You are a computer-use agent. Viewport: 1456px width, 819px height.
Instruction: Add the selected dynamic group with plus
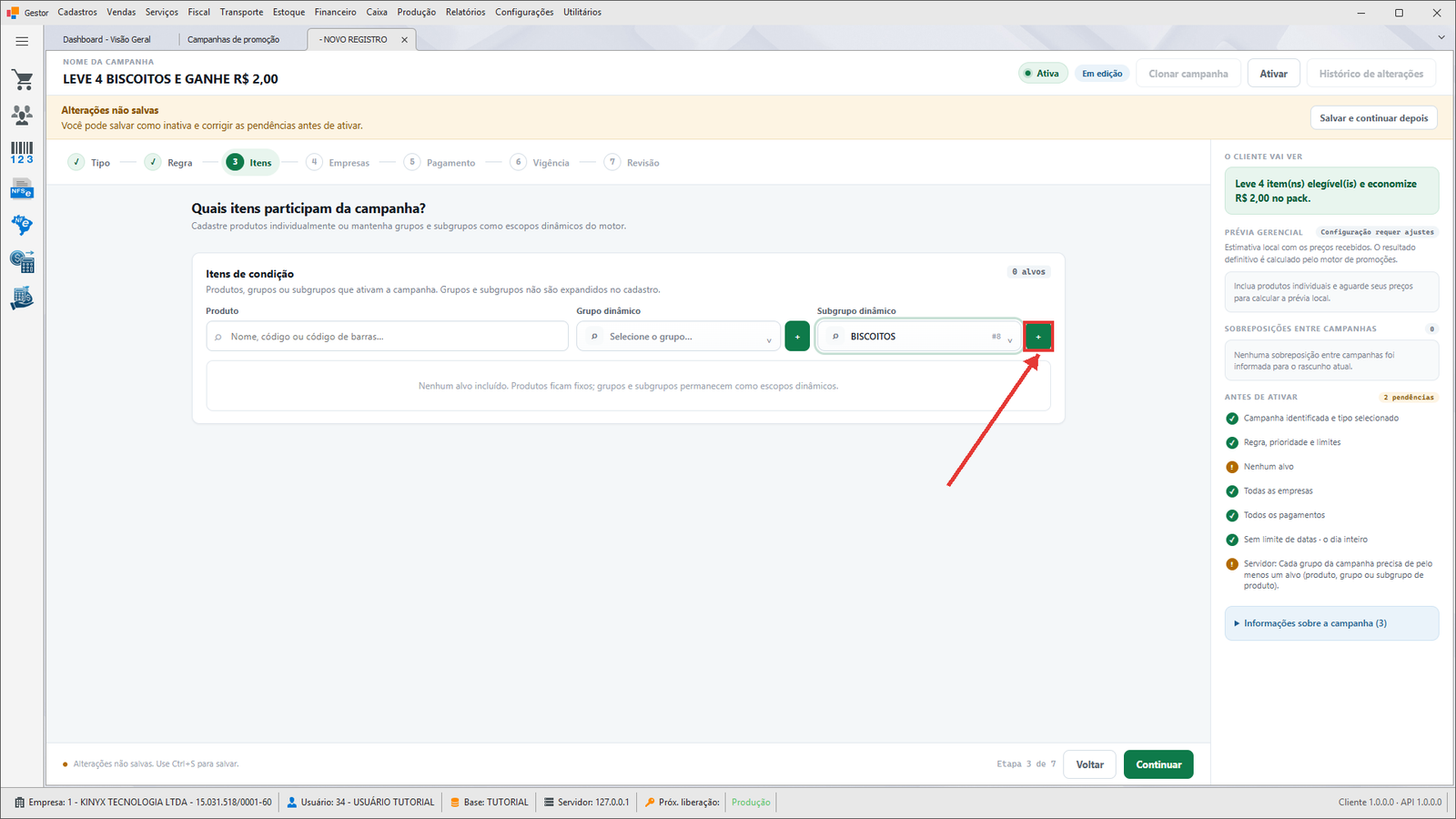[797, 337]
